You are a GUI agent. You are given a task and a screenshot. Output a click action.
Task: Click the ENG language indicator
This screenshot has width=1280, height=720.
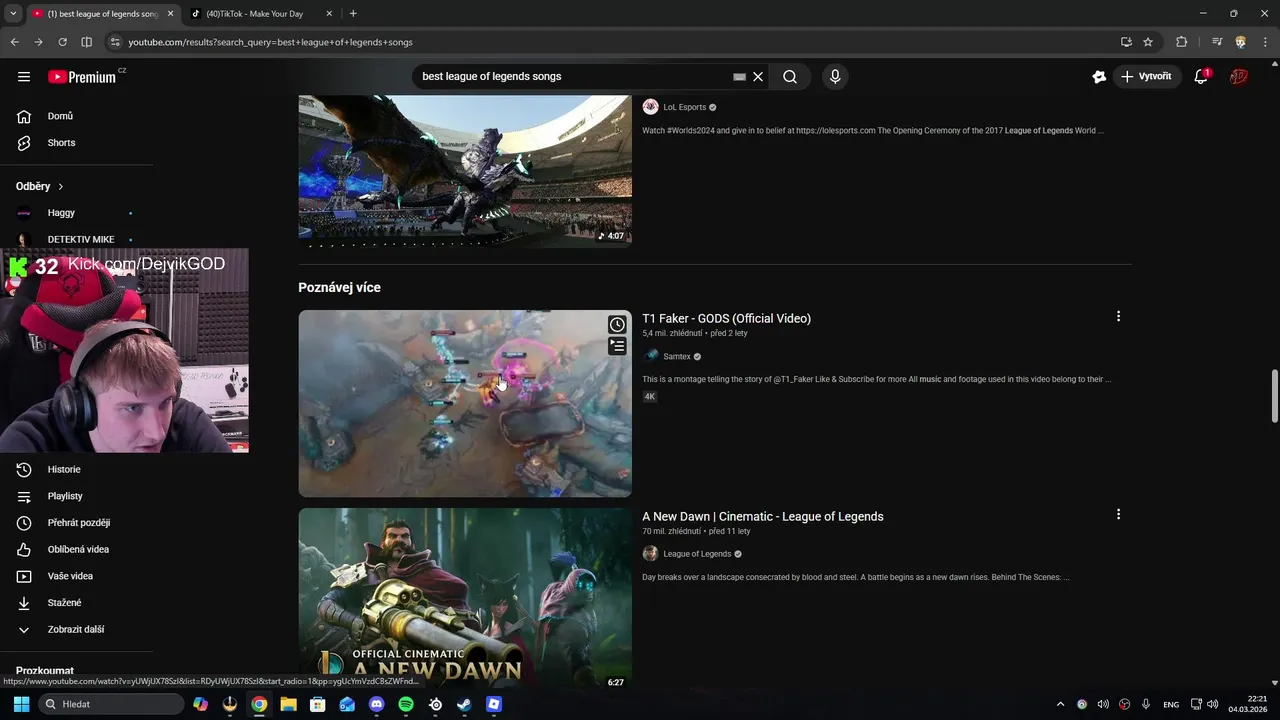[1171, 704]
